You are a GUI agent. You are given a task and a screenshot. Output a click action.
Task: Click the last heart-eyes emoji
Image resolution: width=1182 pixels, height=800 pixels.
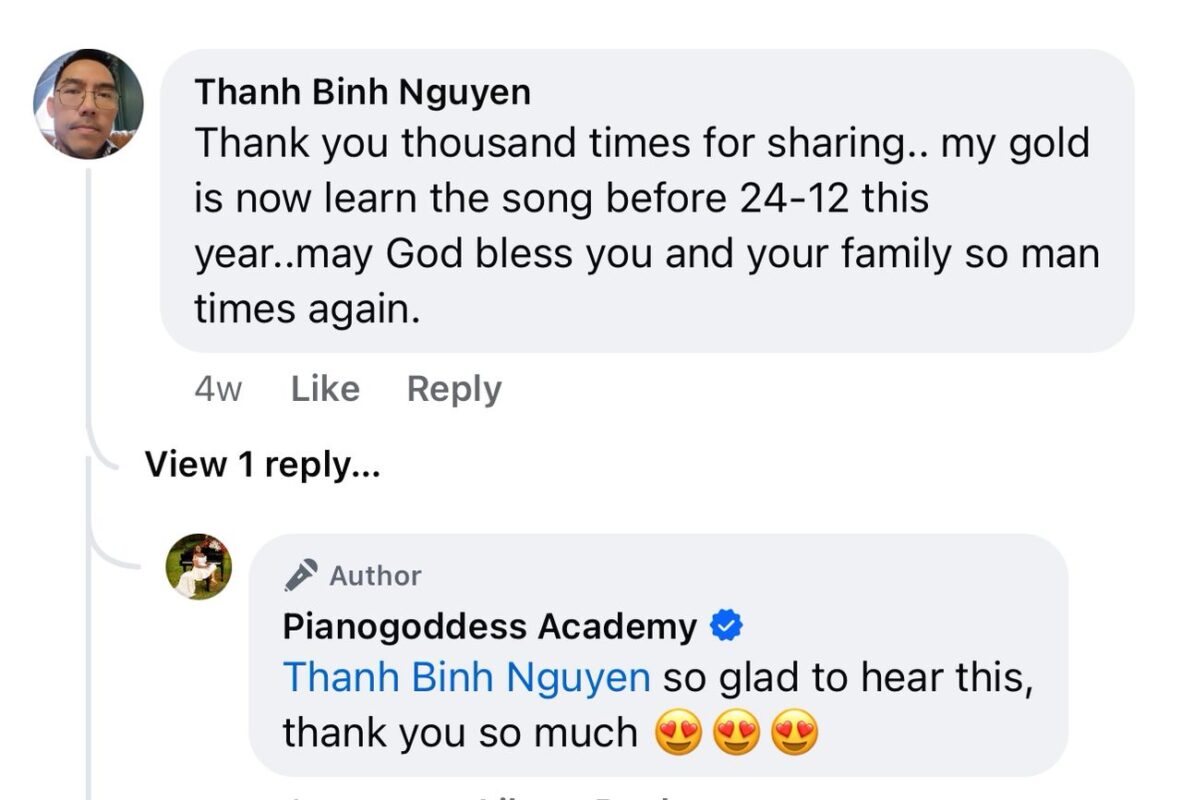794,734
